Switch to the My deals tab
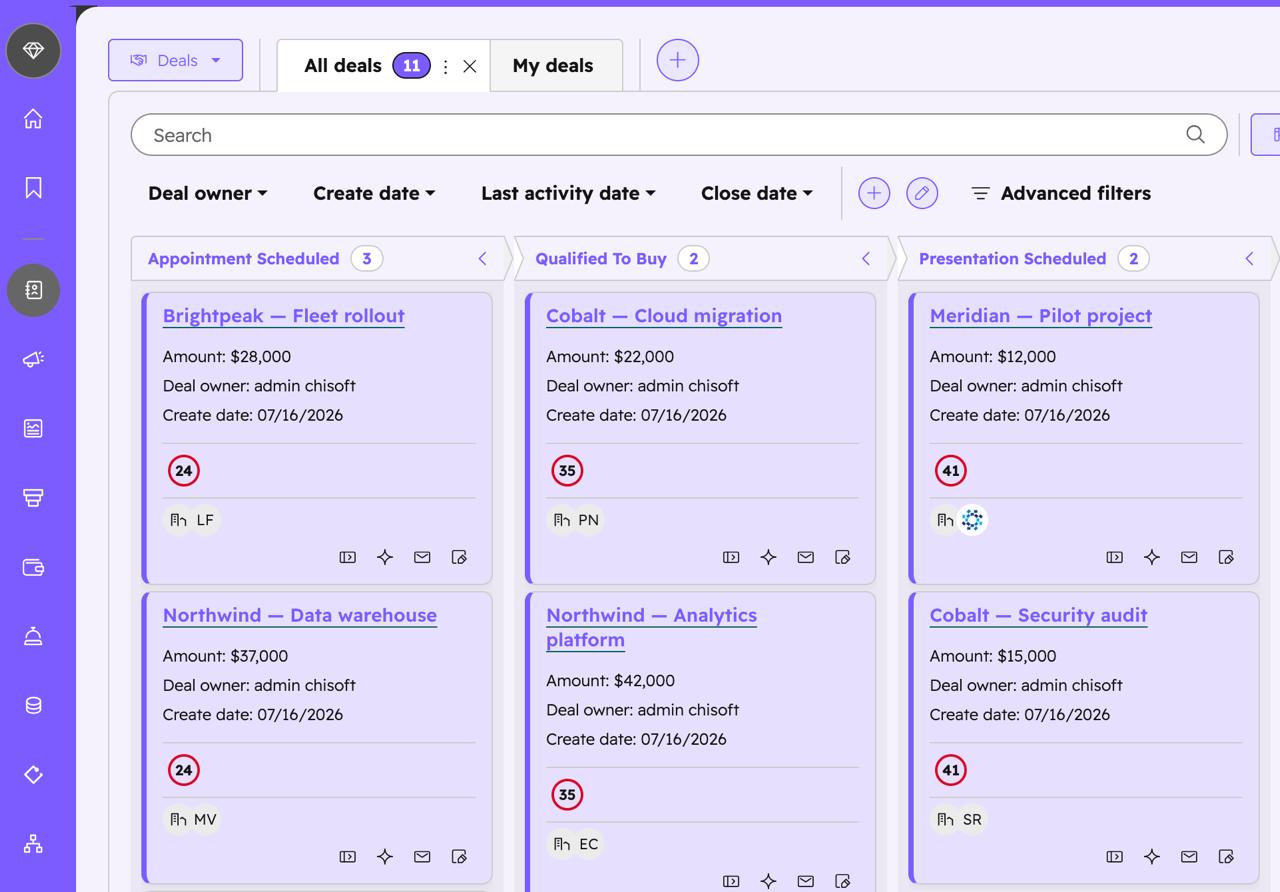1280x892 pixels. pyautogui.click(x=553, y=66)
